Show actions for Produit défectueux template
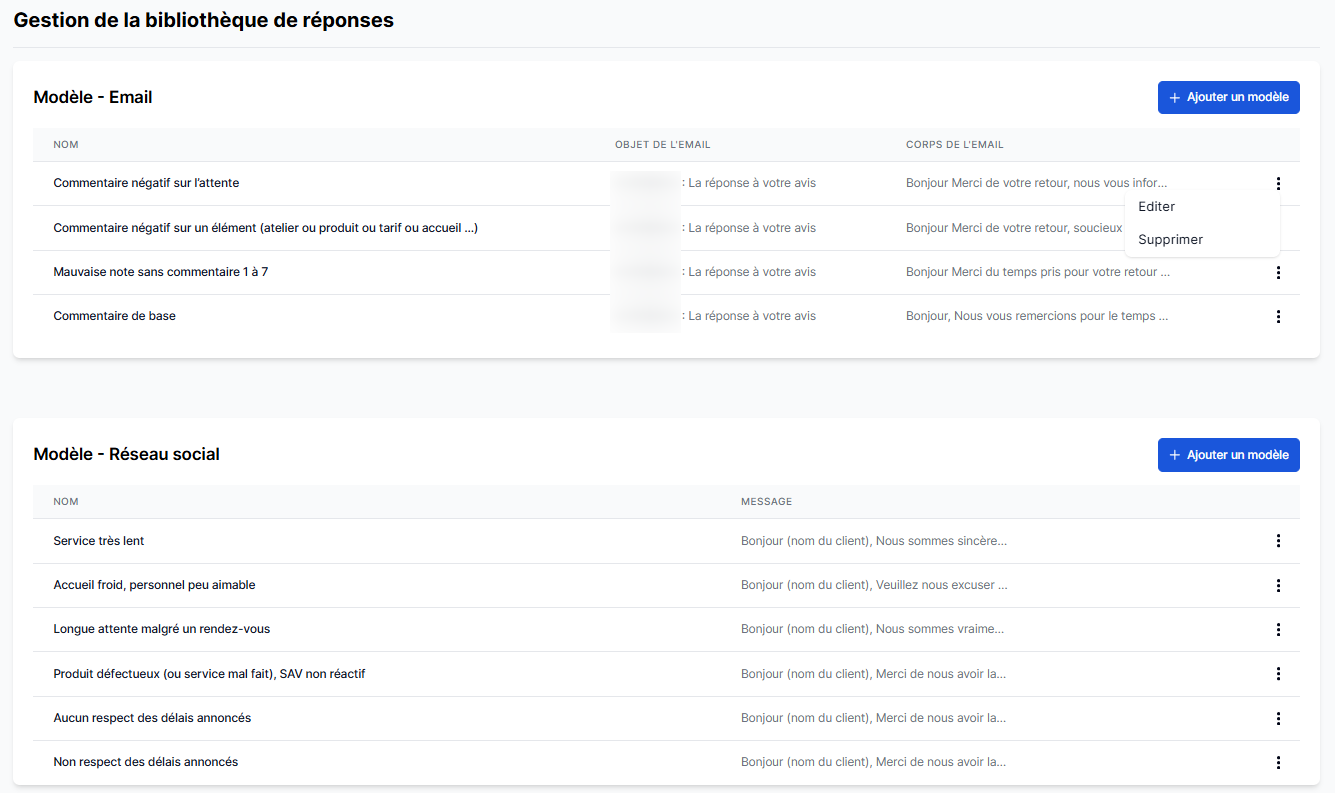 click(x=1278, y=674)
